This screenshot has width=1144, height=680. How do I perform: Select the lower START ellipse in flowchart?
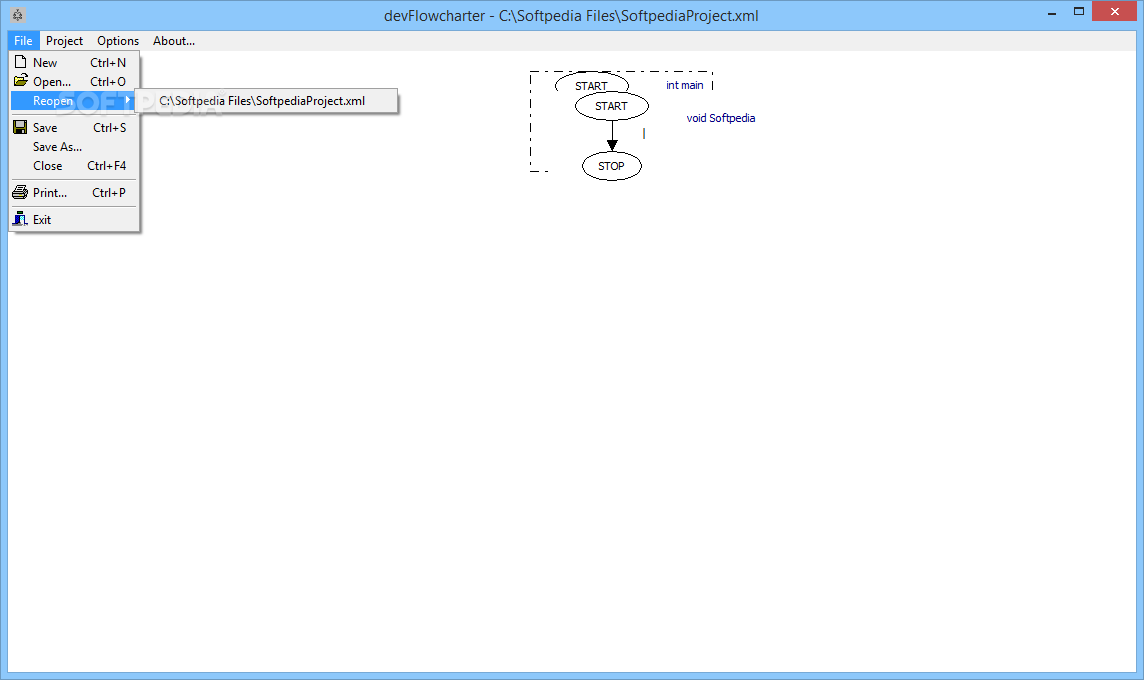pos(611,107)
